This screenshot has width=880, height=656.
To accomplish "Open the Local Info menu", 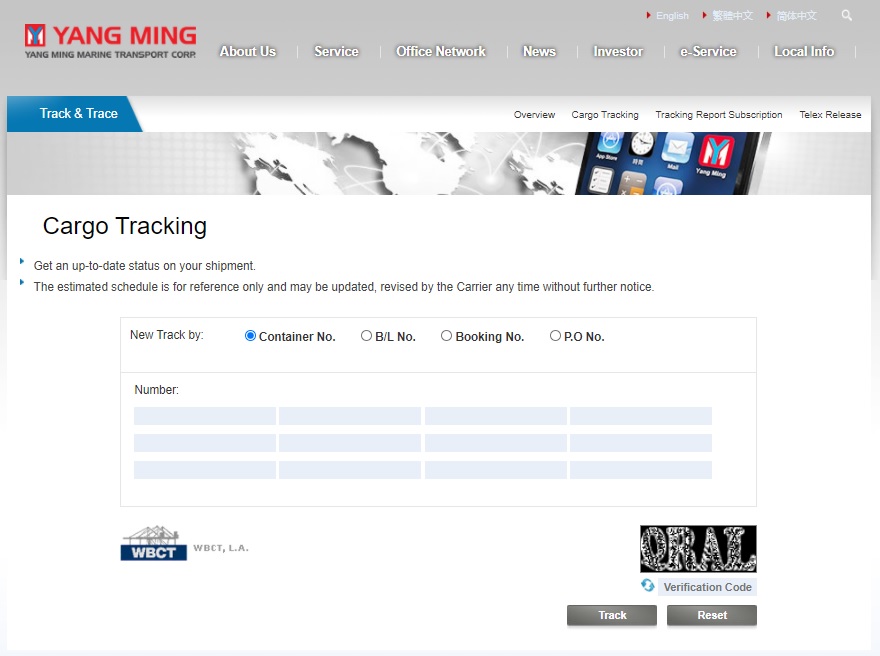I will click(x=804, y=52).
